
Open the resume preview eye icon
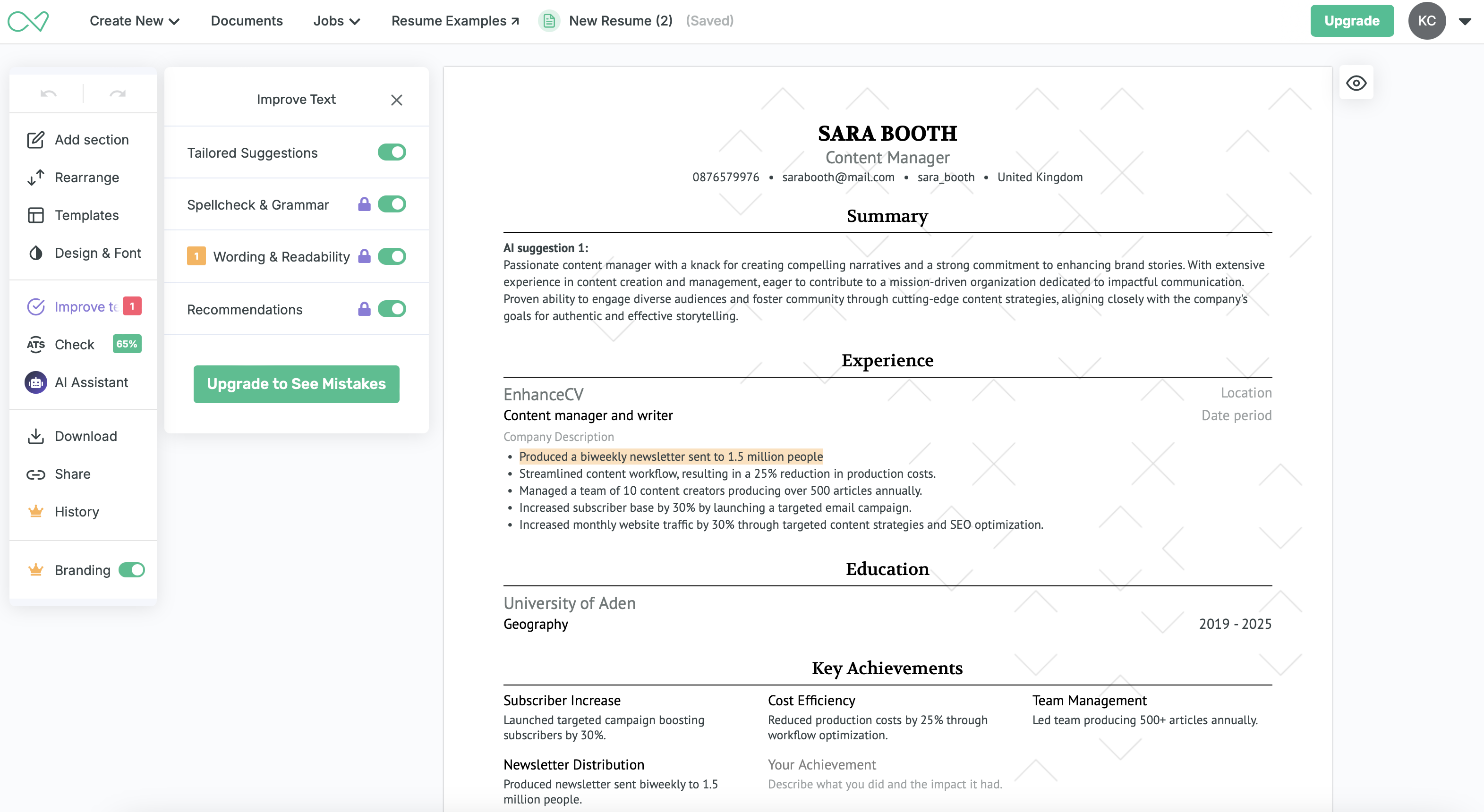[x=1356, y=82]
